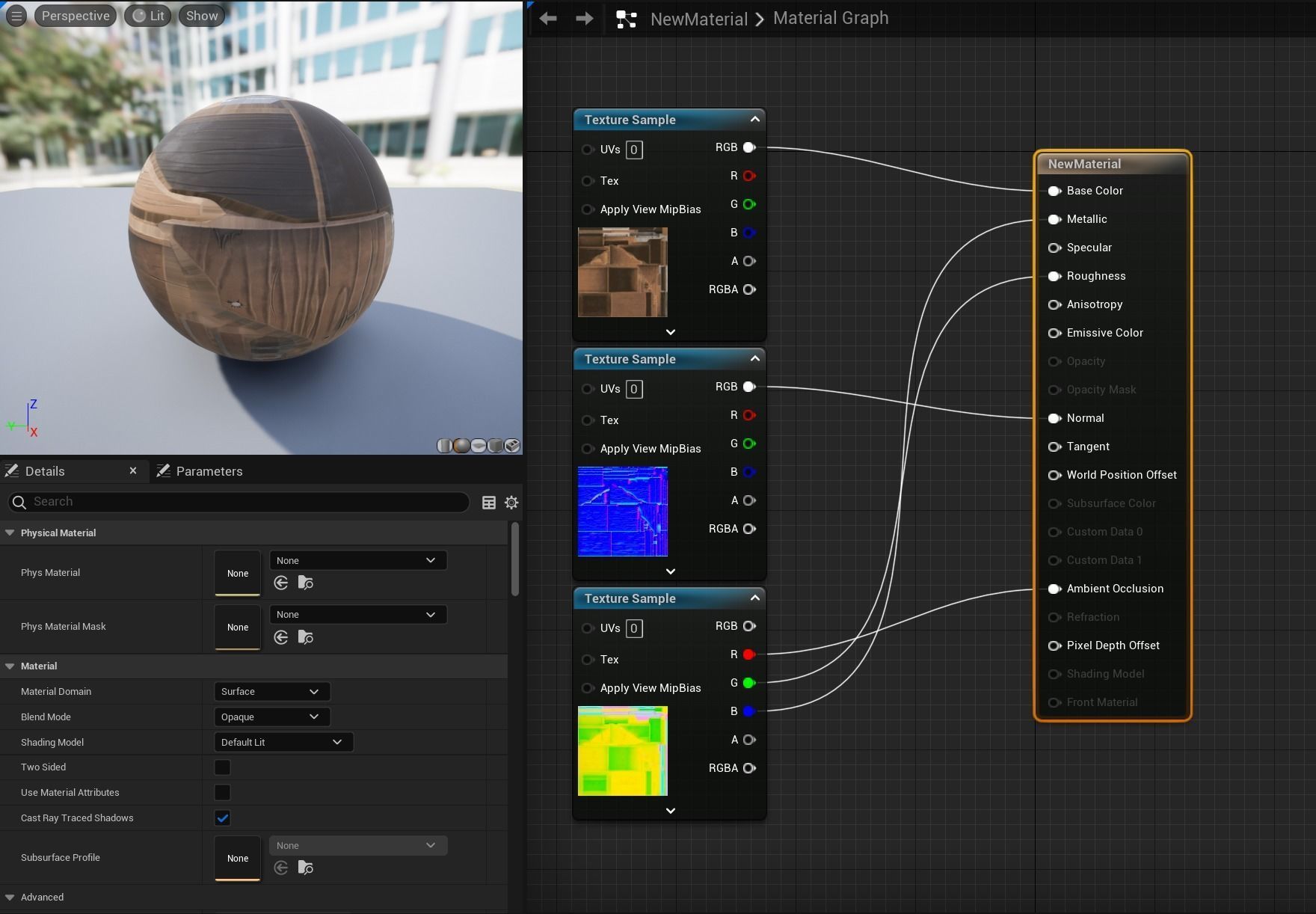The height and width of the screenshot is (914, 1316).
Task: Open the Phys Material asset dropdown
Action: click(357, 560)
